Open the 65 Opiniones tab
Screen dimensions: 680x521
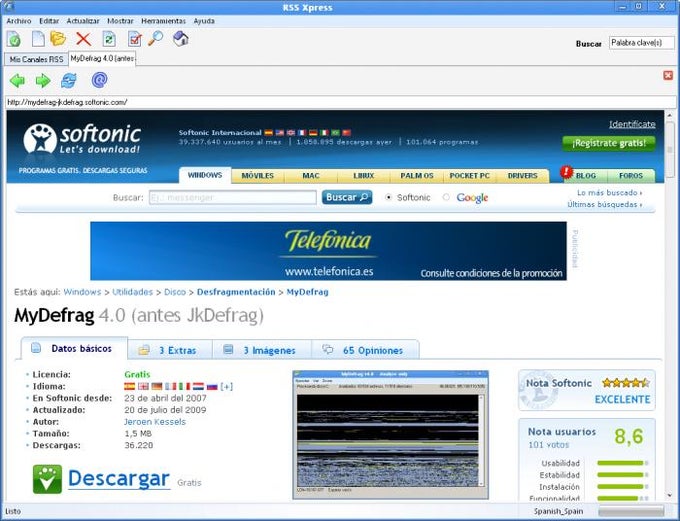coord(365,350)
